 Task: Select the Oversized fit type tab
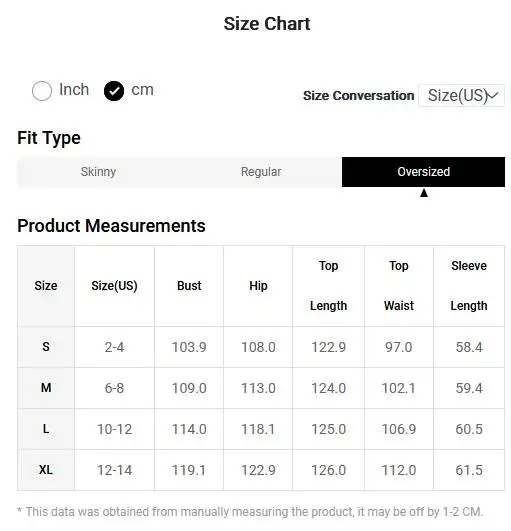click(423, 172)
